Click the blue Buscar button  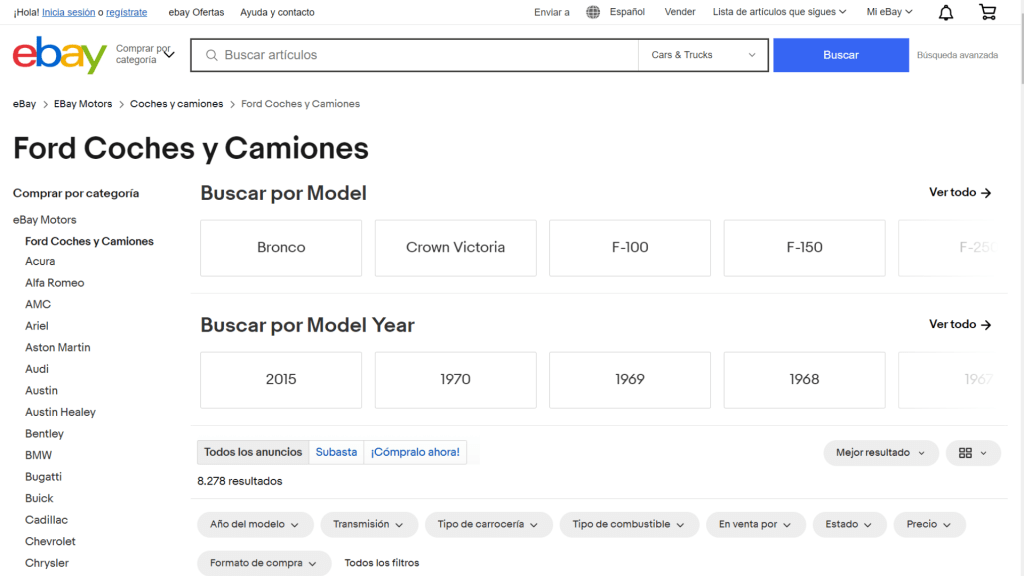coord(840,55)
